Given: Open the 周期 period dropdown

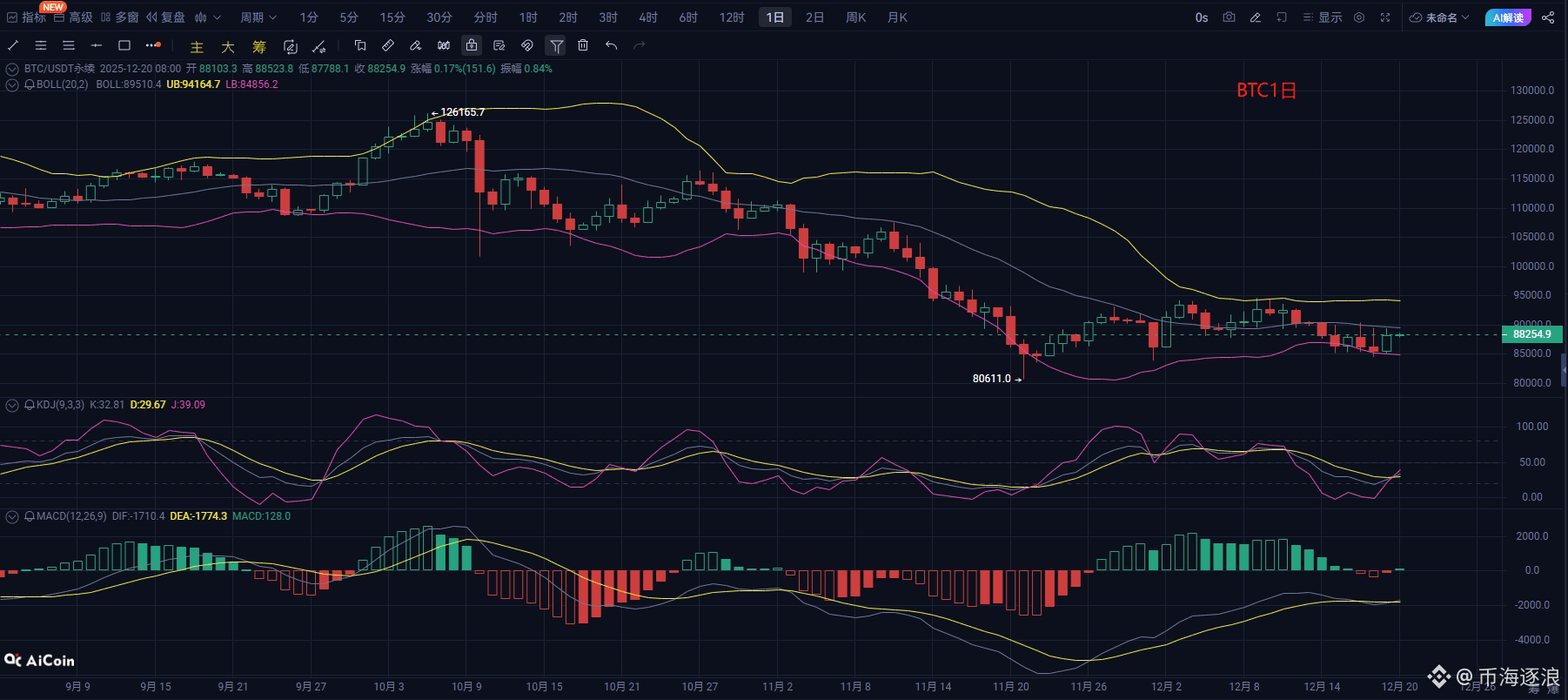Looking at the screenshot, I should 258,17.
